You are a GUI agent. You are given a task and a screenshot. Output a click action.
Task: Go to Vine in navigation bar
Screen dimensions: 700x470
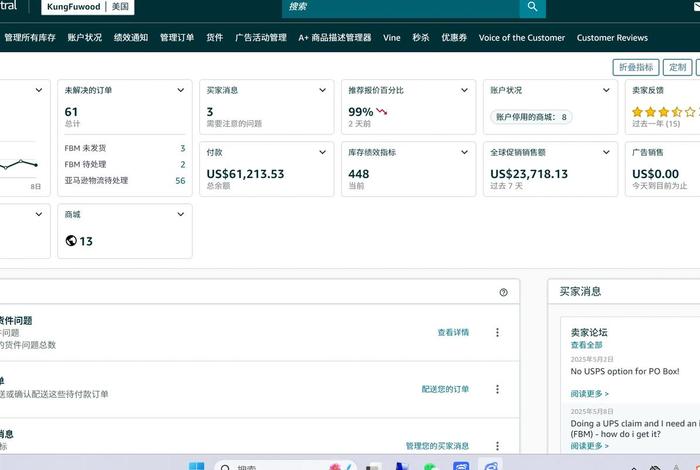coord(392,38)
